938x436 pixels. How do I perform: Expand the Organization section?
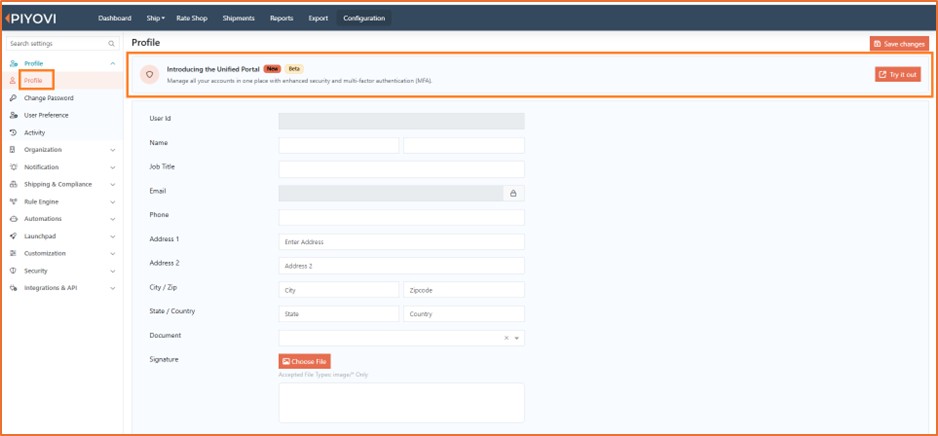112,150
